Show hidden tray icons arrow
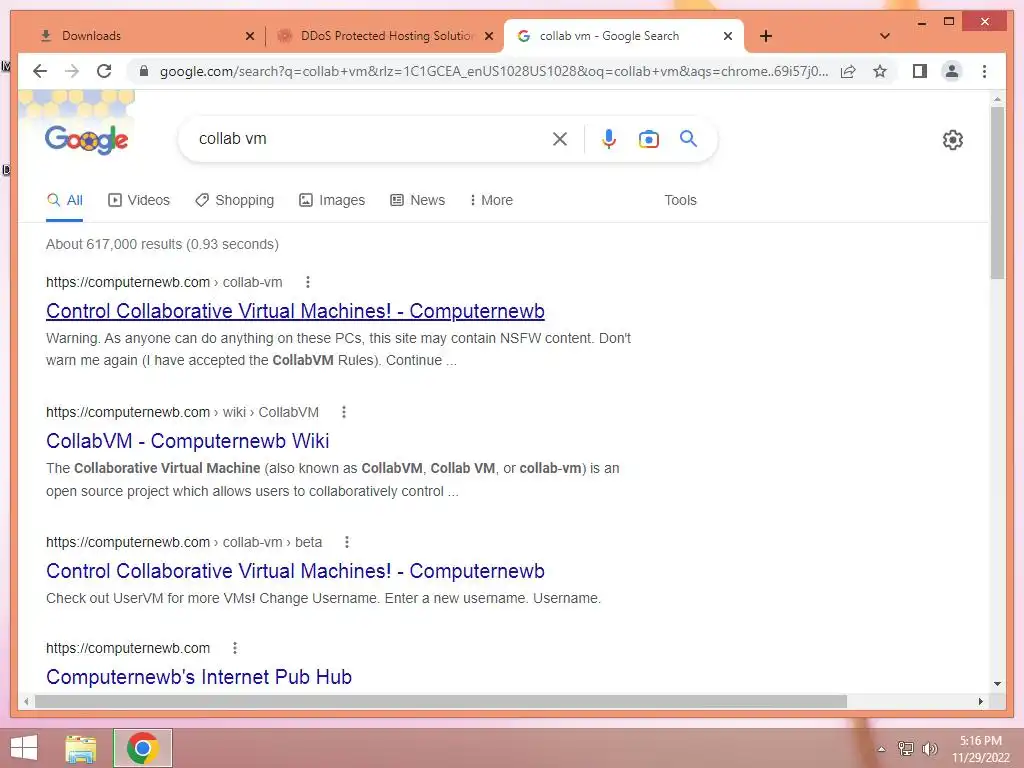The width and height of the screenshot is (1024, 768). click(881, 748)
